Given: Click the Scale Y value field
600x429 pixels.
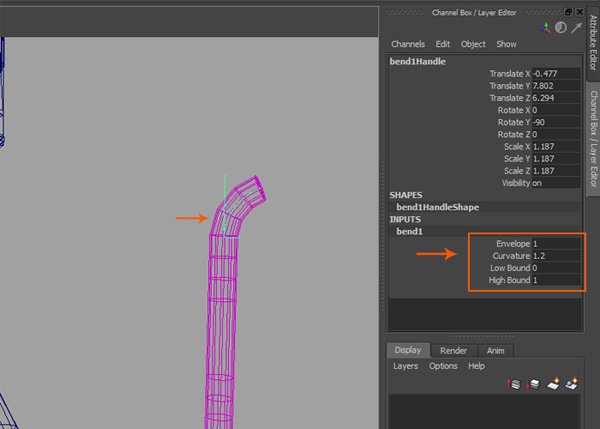Looking at the screenshot, I should (556, 159).
